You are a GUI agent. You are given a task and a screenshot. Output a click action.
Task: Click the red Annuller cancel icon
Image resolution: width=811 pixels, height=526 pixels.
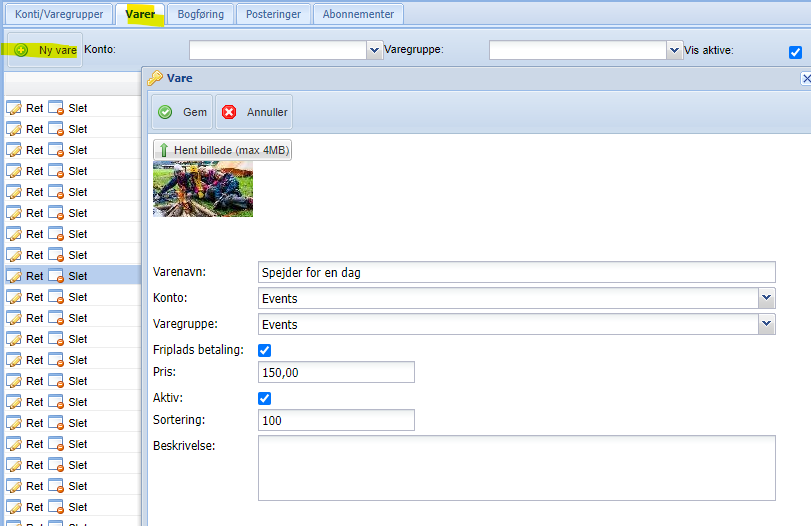pos(229,112)
